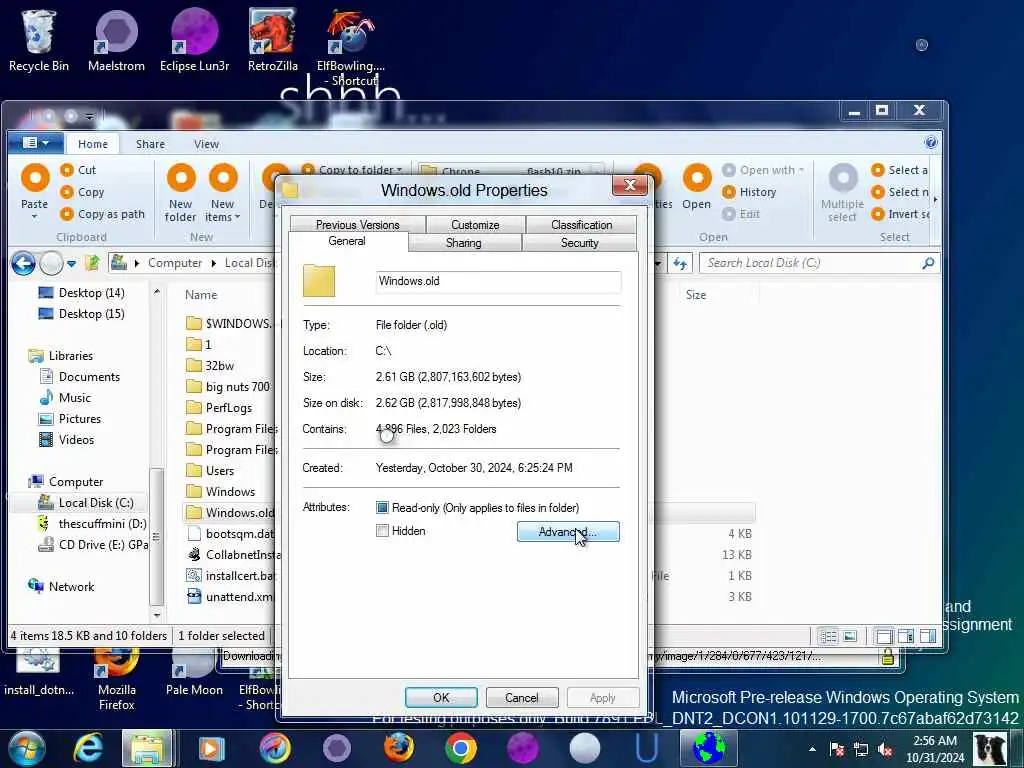
Task: Open explorer Help question mark icon
Action: coord(931,142)
